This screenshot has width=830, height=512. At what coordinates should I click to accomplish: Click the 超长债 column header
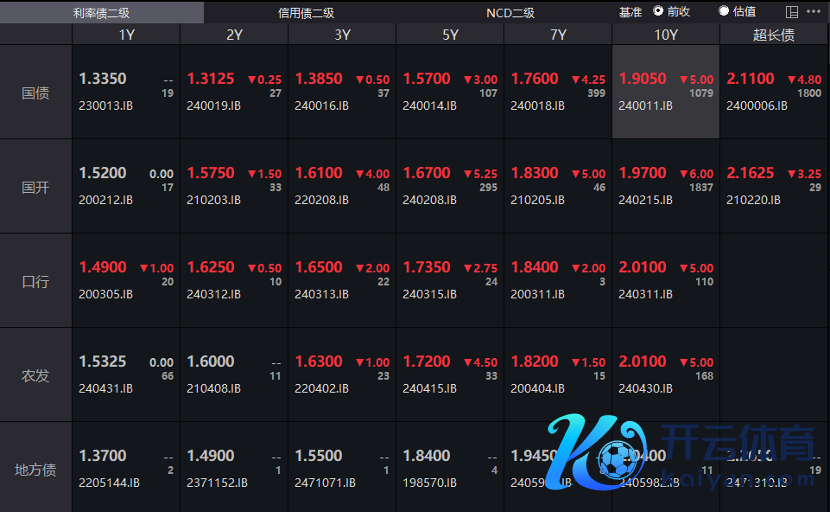[773, 34]
